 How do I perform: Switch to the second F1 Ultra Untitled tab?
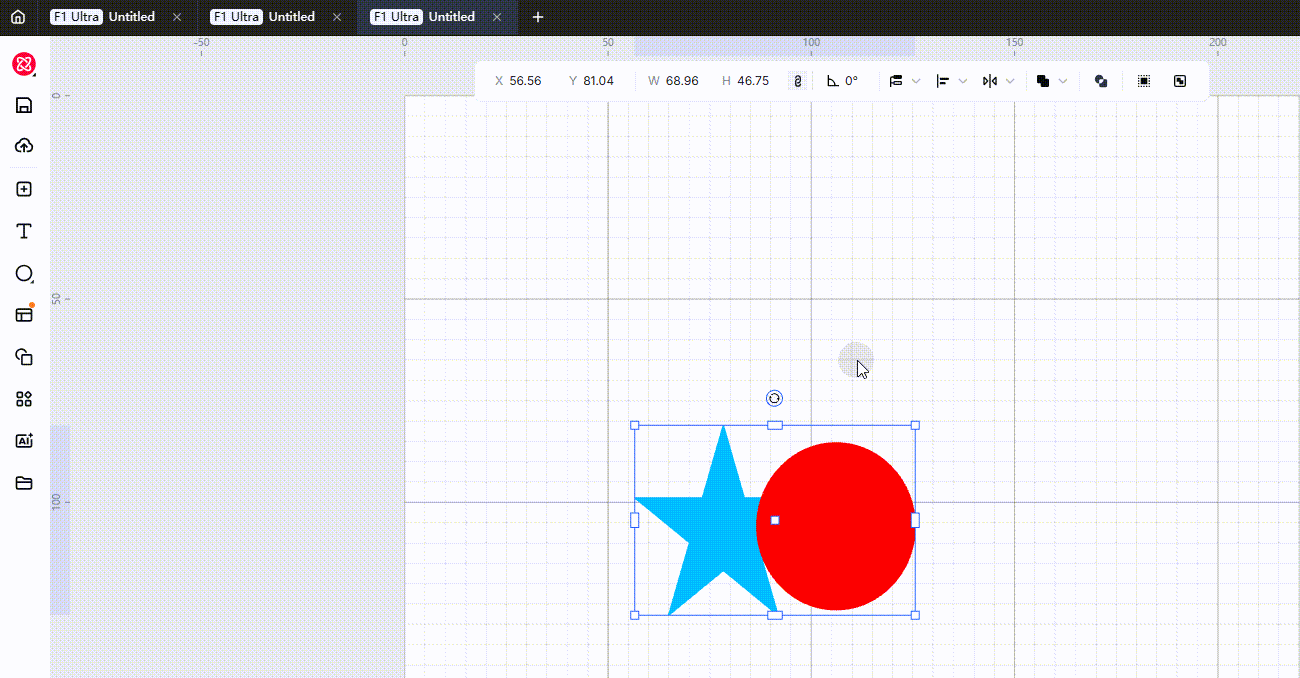[263, 17]
